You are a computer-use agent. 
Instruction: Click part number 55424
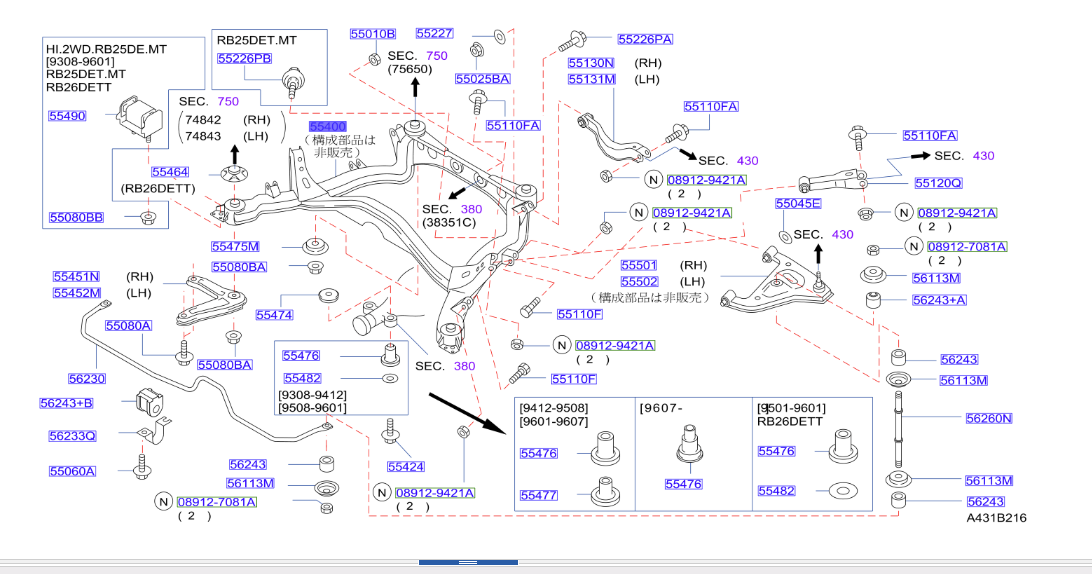click(406, 467)
